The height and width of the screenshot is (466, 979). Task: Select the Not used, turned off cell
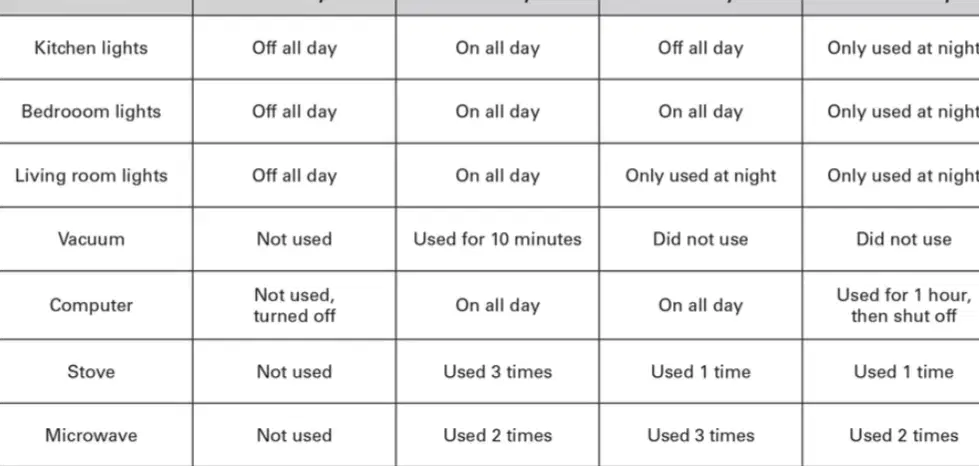point(294,305)
